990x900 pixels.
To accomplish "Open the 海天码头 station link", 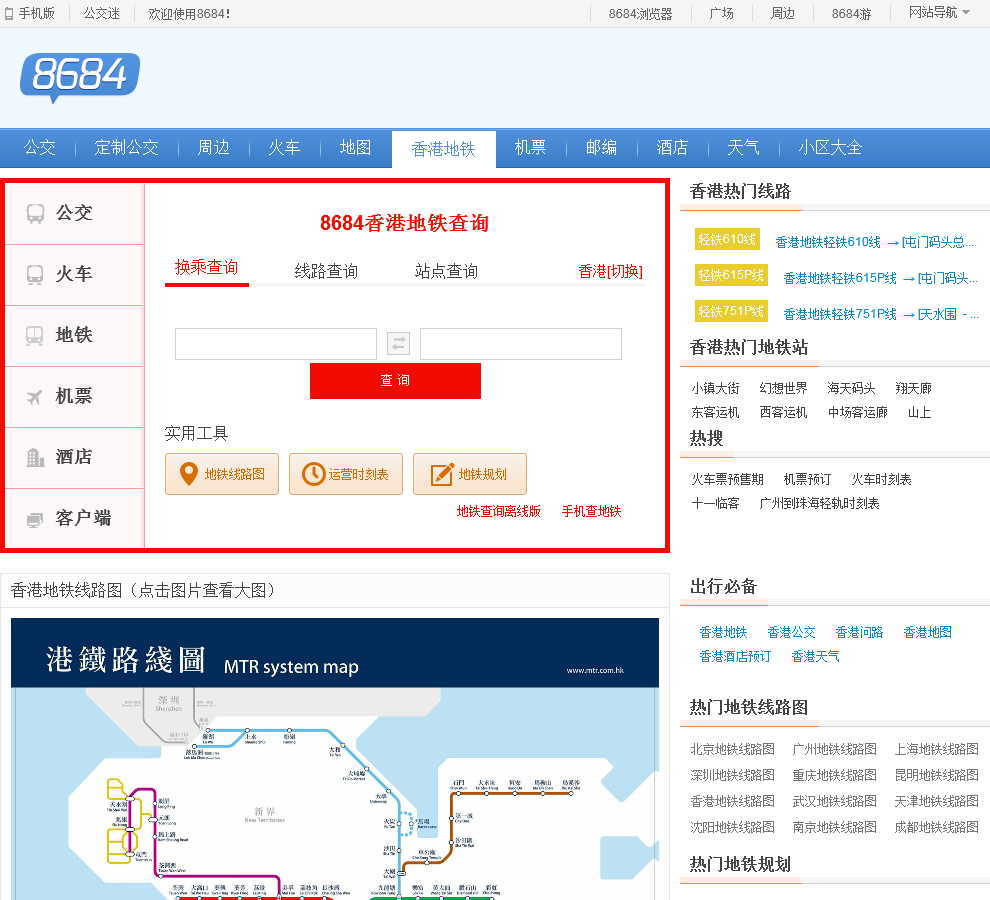I will (x=851, y=388).
